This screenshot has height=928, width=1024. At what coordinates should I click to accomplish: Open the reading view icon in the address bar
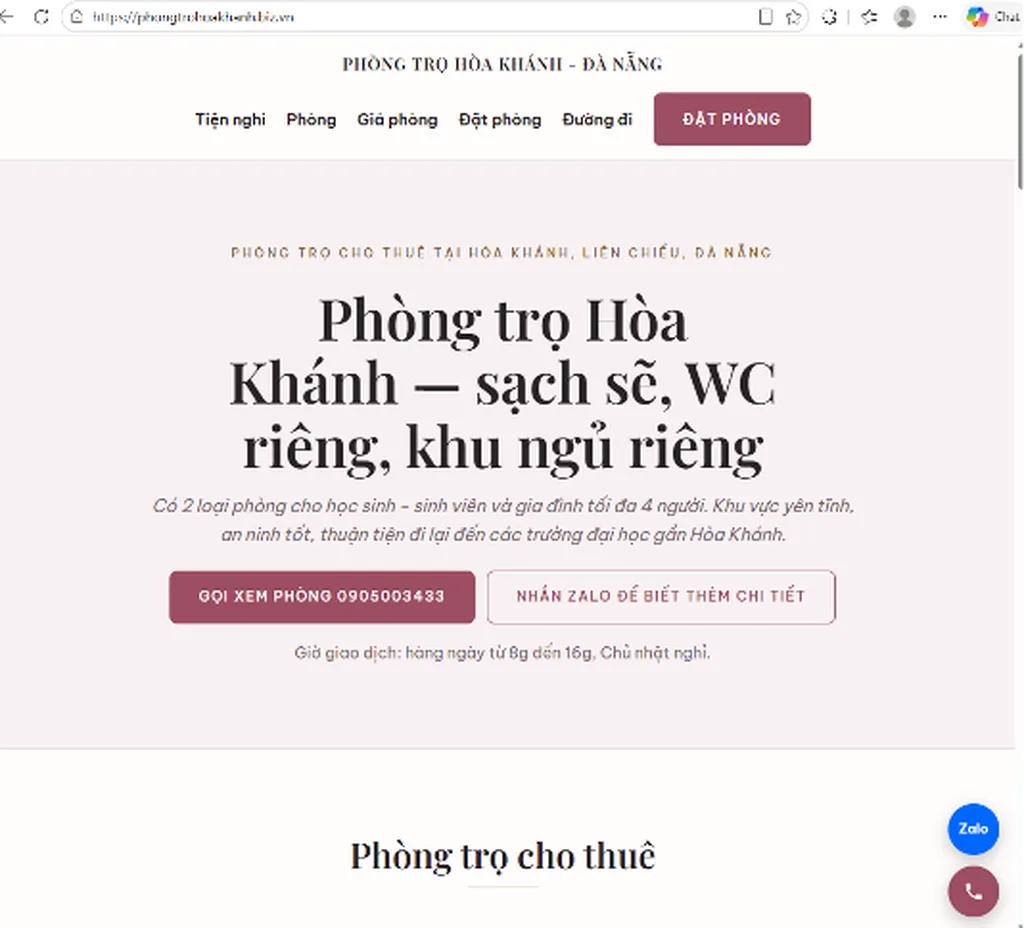pyautogui.click(x=765, y=17)
